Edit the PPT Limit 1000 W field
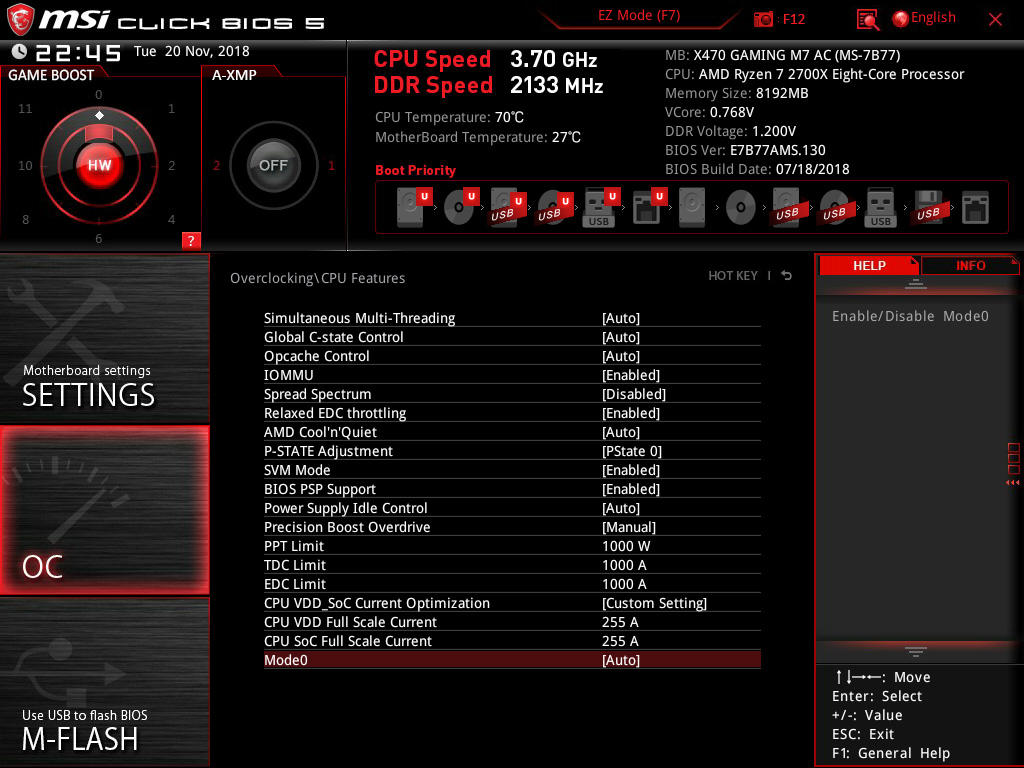Viewport: 1024px width, 768px height. coord(626,546)
